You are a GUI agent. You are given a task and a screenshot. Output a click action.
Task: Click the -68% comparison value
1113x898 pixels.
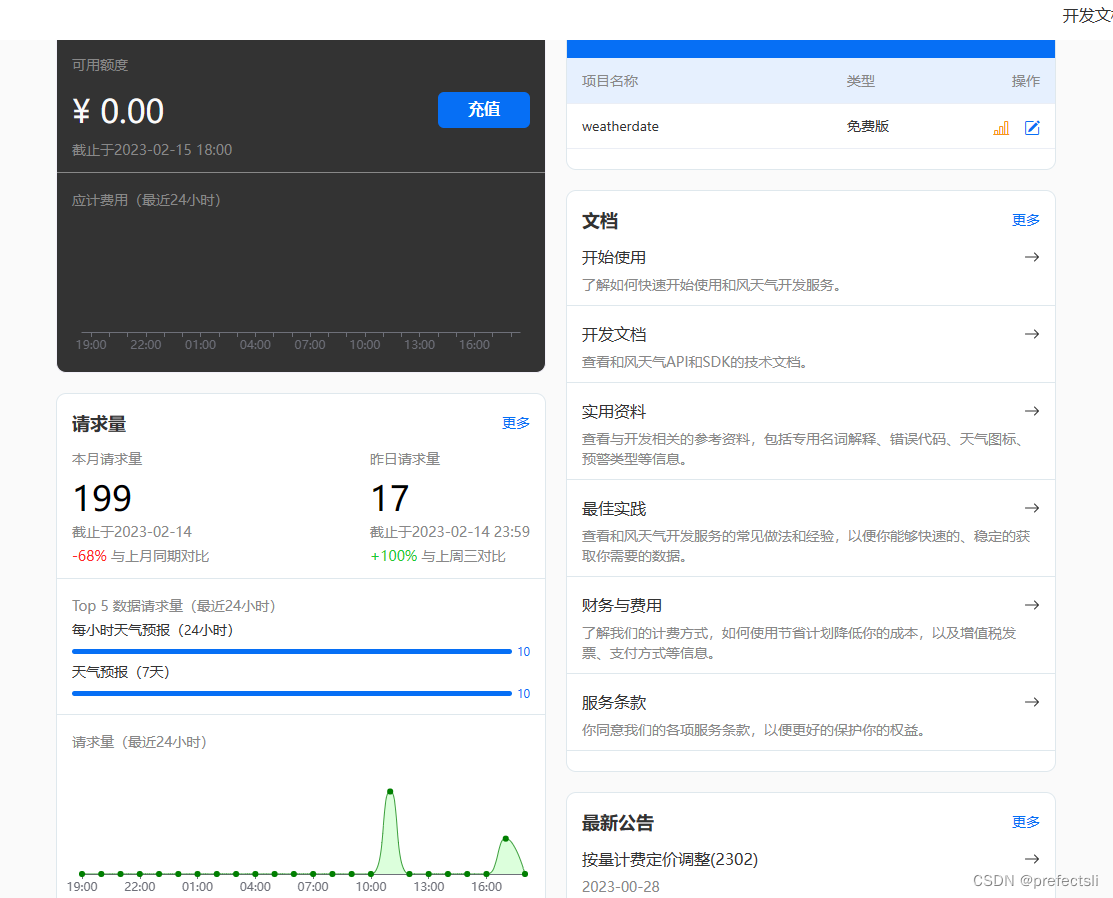pyautogui.click(x=89, y=556)
